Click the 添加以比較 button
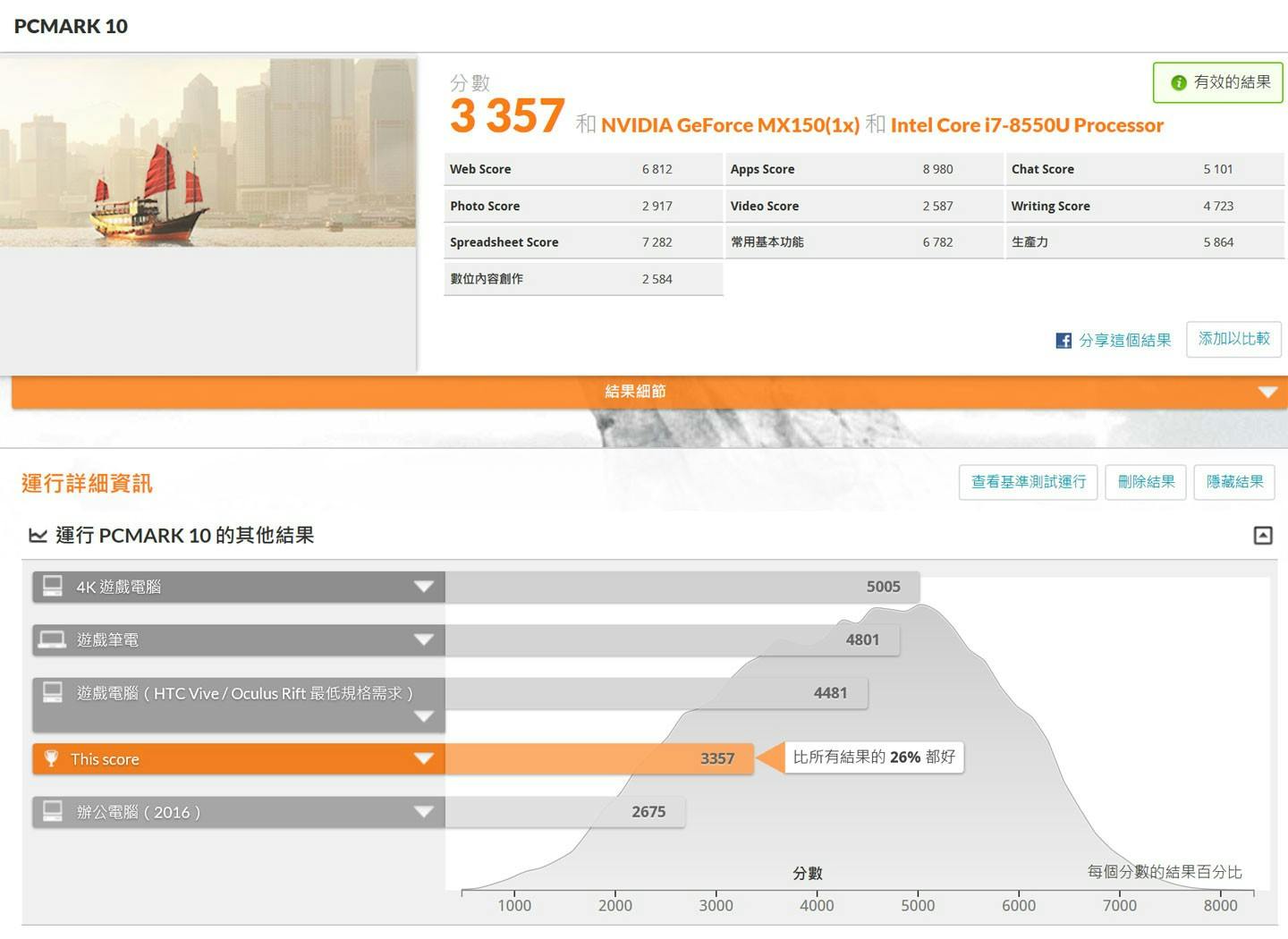Screen dimensions: 1288x939 [x=1234, y=339]
